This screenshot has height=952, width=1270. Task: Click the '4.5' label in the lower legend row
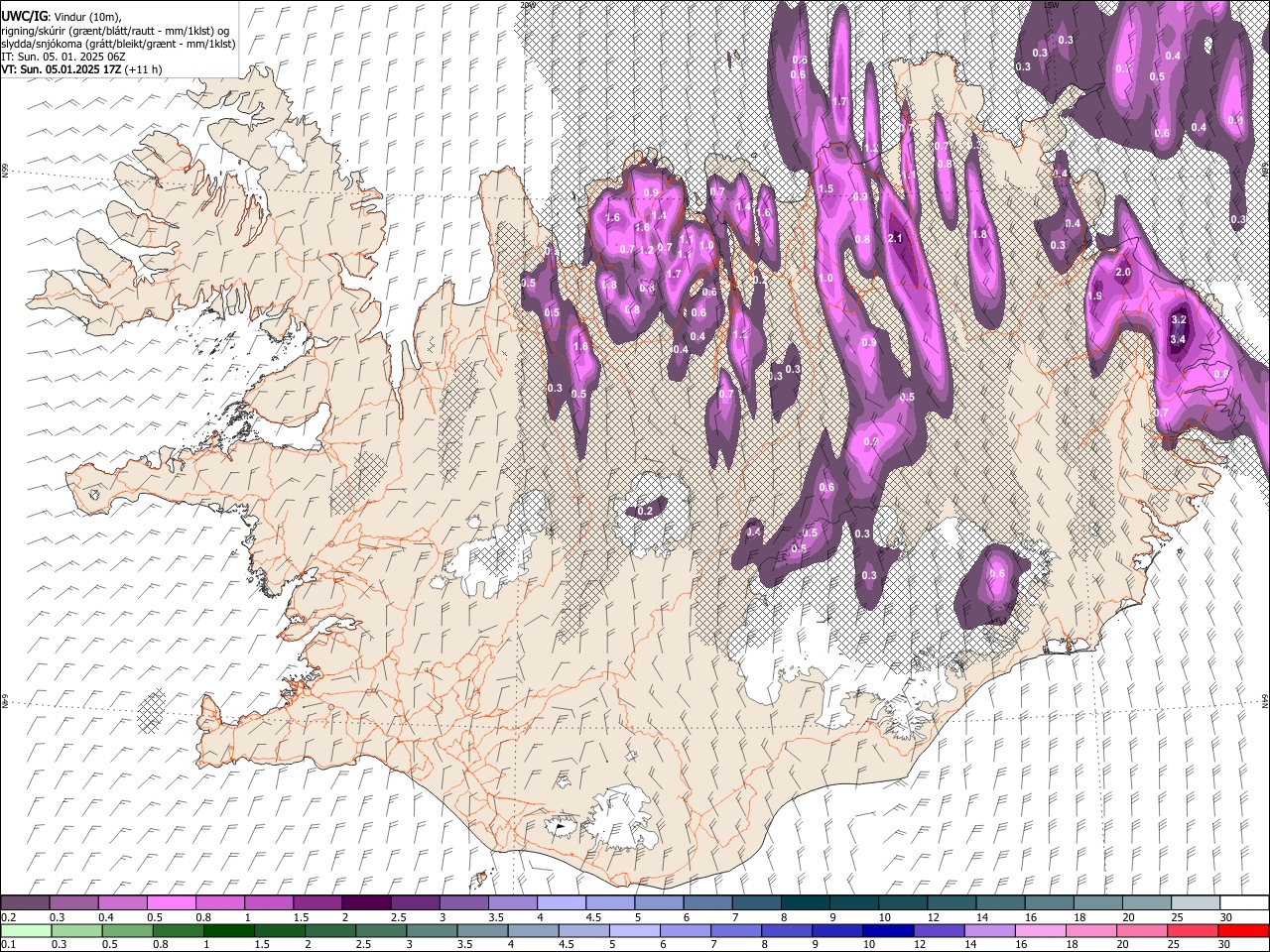click(x=566, y=944)
